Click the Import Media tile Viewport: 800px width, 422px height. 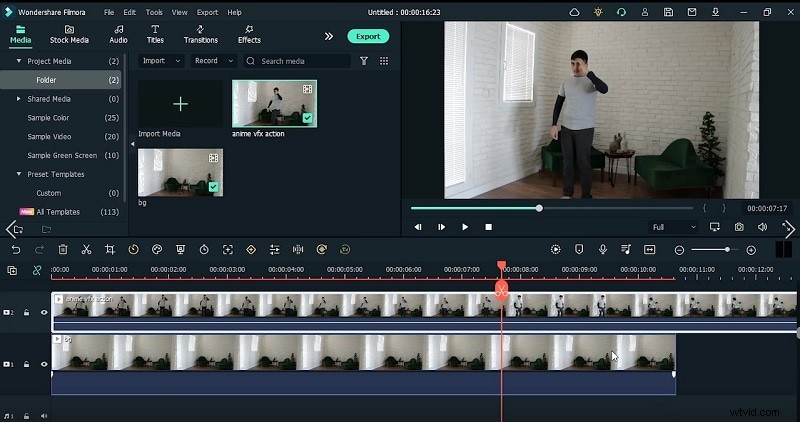(180, 104)
